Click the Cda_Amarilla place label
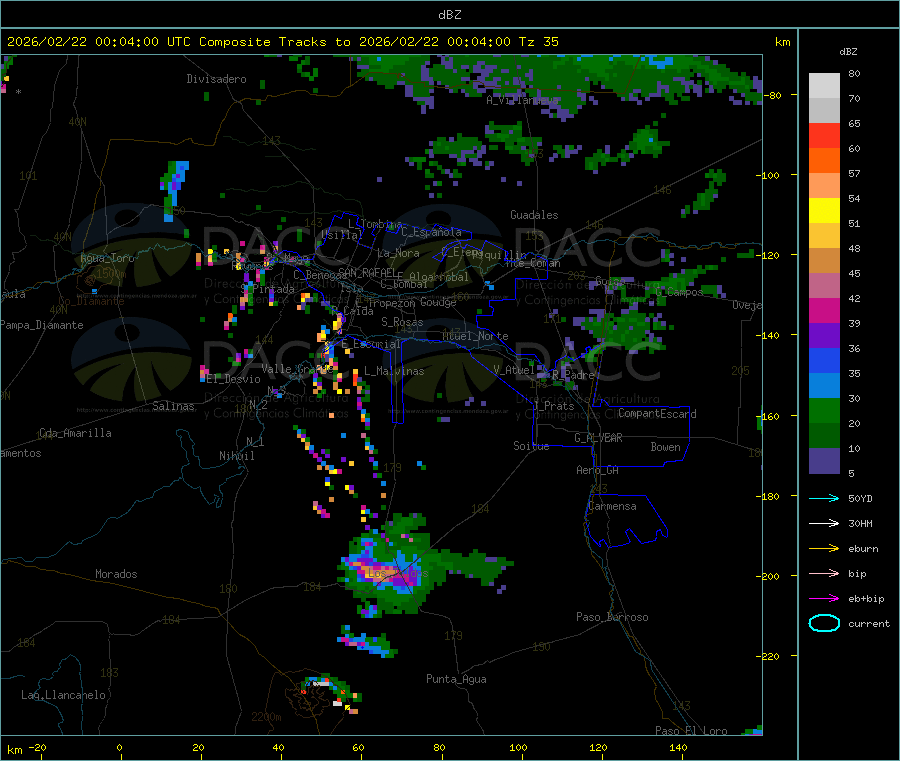The image size is (900, 761). 75,433
